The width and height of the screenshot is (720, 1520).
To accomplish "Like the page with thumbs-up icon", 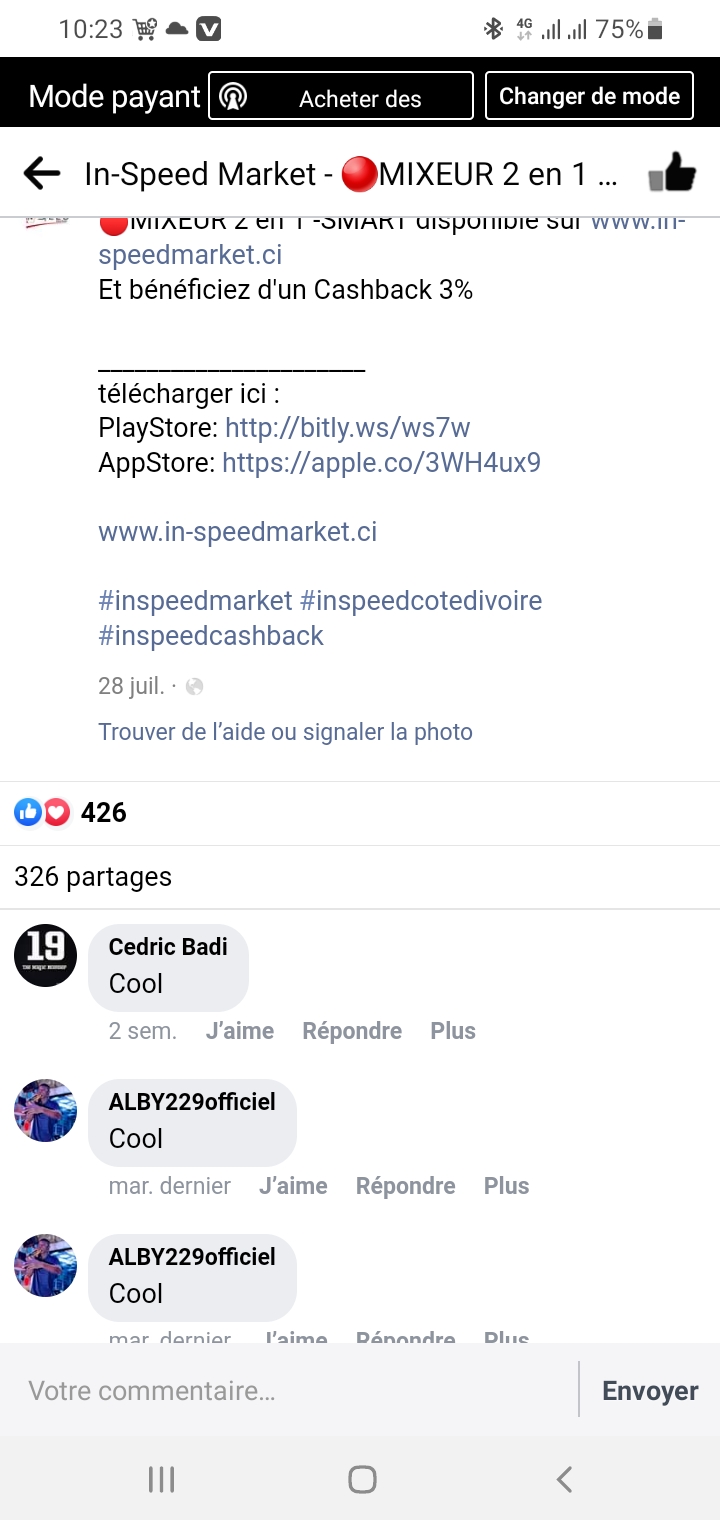I will (672, 174).
